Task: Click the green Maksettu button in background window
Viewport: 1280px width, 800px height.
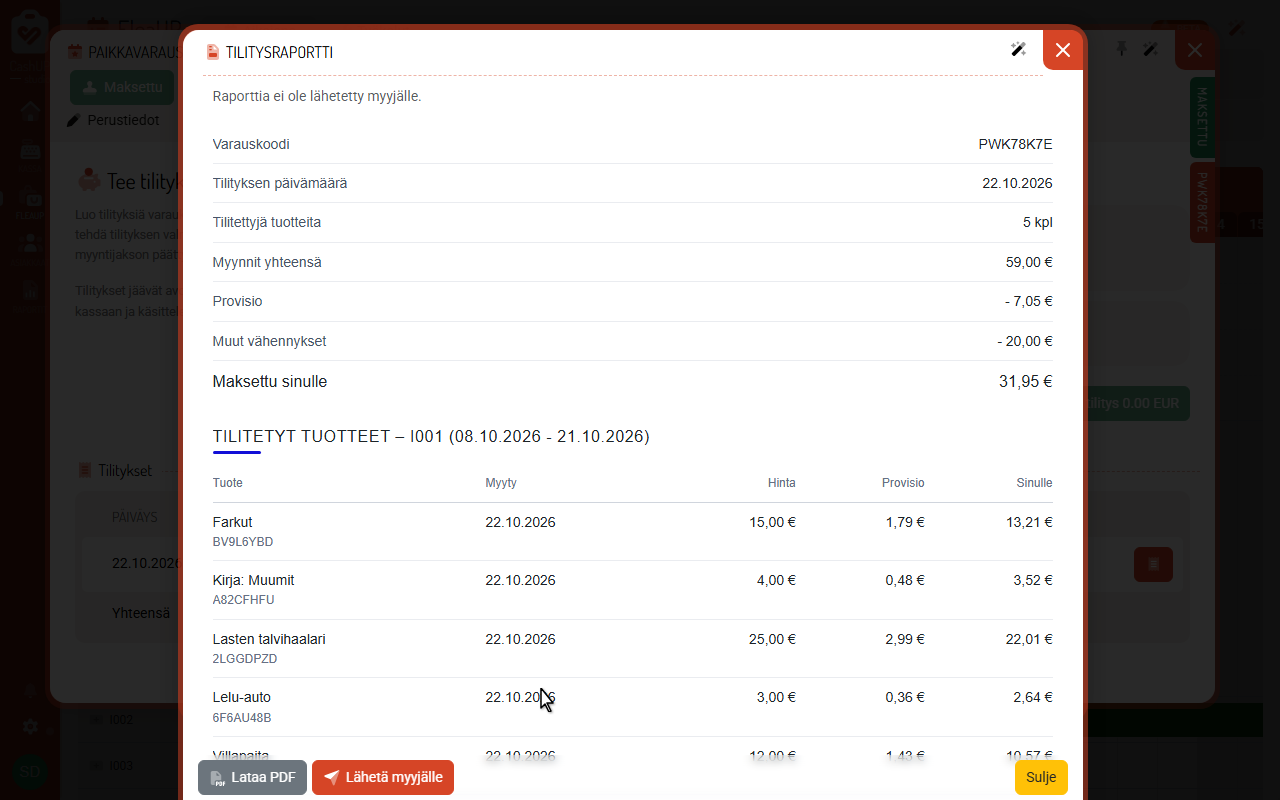Action: click(122, 87)
